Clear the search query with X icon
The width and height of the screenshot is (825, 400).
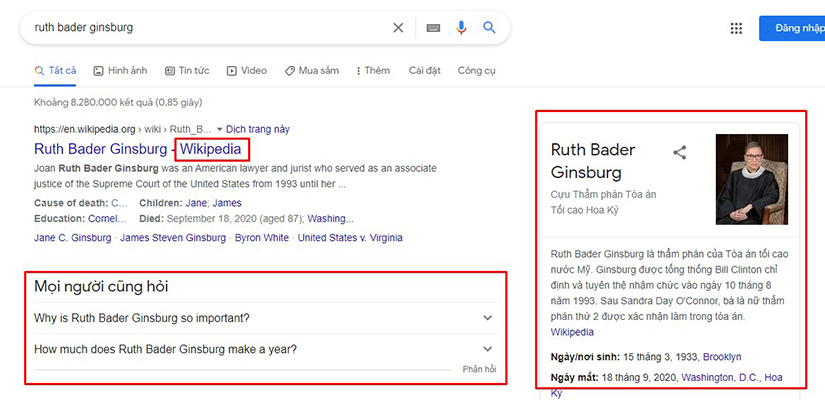(398, 28)
